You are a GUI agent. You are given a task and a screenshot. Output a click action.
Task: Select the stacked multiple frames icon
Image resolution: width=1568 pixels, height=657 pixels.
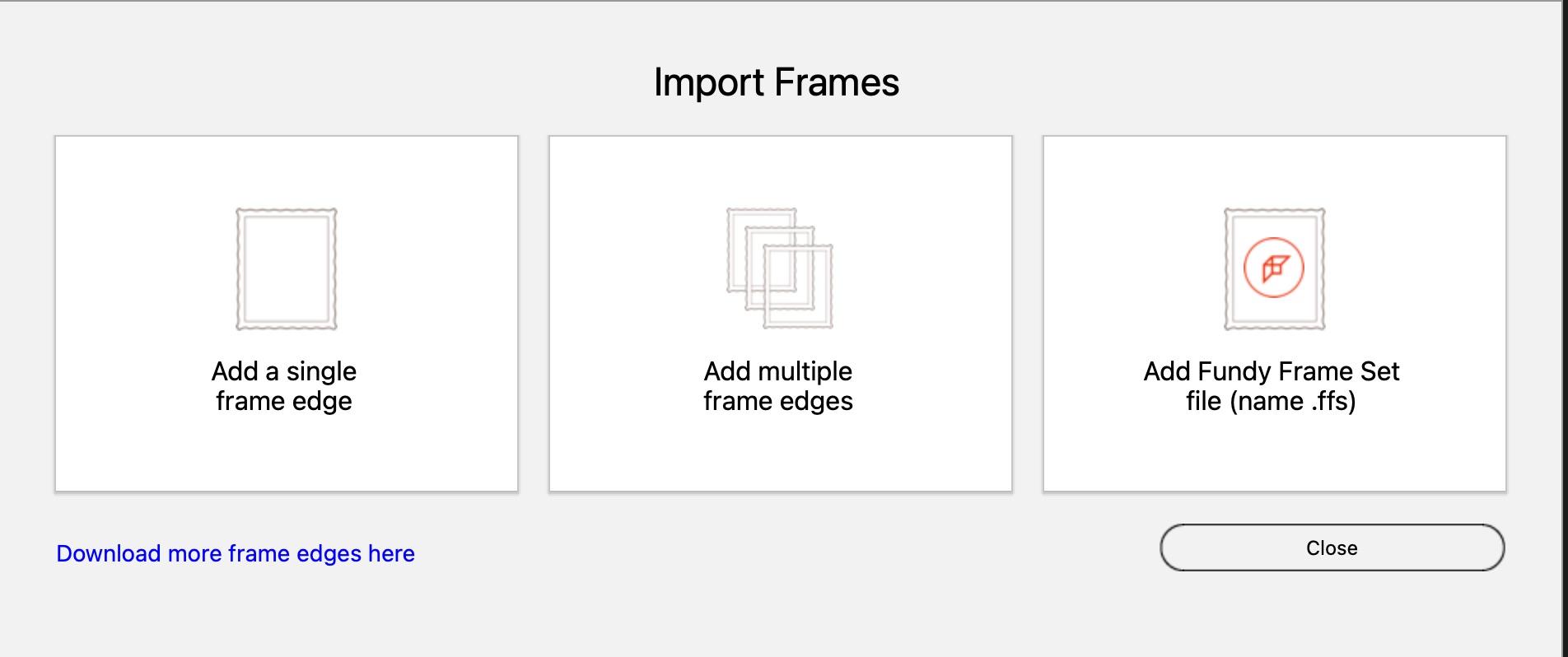[780, 268]
